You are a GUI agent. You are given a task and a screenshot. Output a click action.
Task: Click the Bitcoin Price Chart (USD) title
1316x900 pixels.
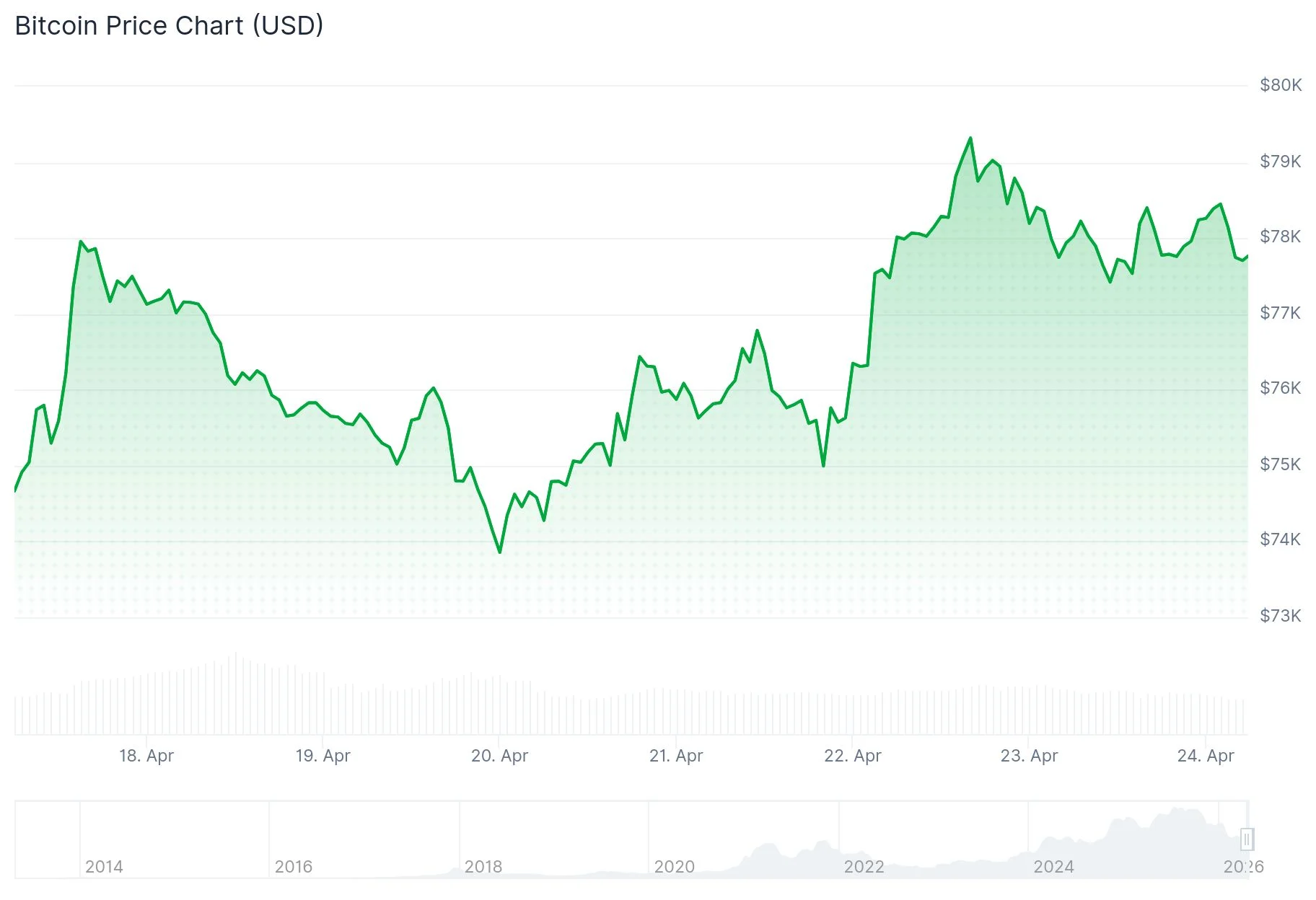[x=169, y=26]
